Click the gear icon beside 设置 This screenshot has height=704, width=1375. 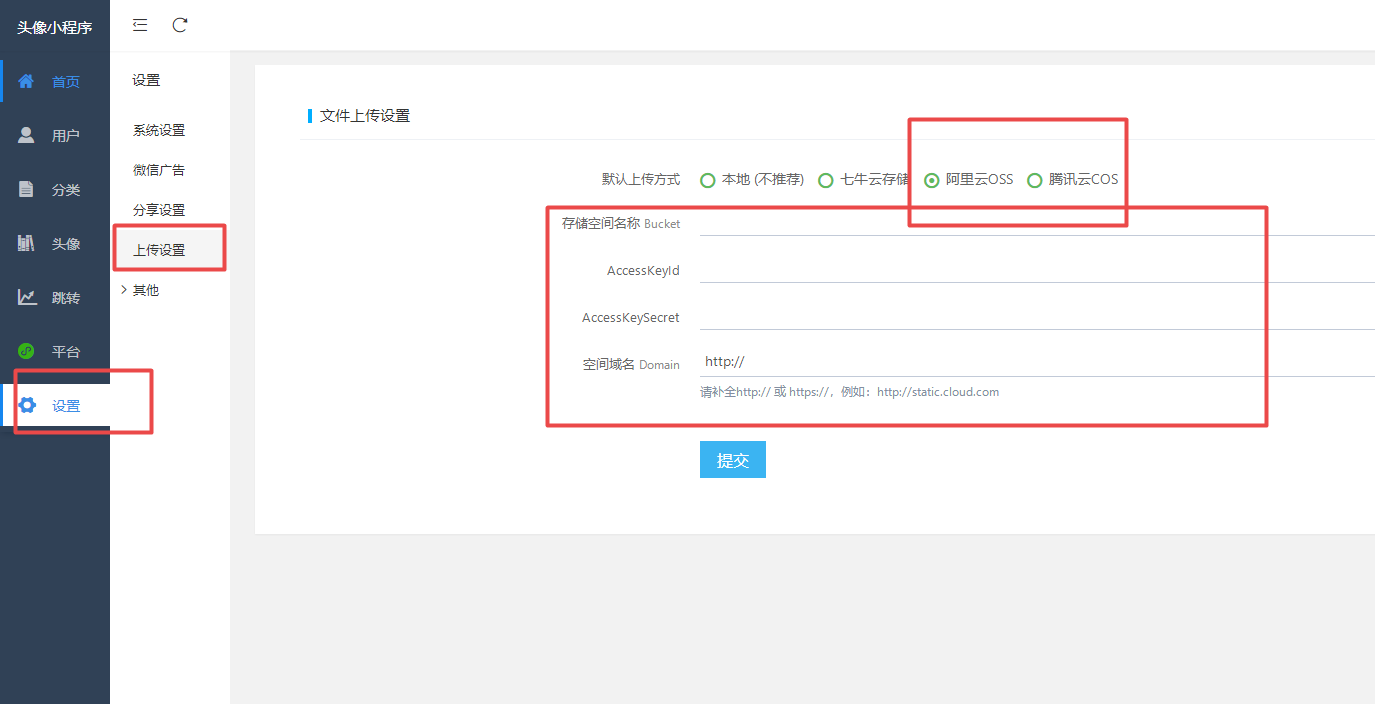[27, 405]
